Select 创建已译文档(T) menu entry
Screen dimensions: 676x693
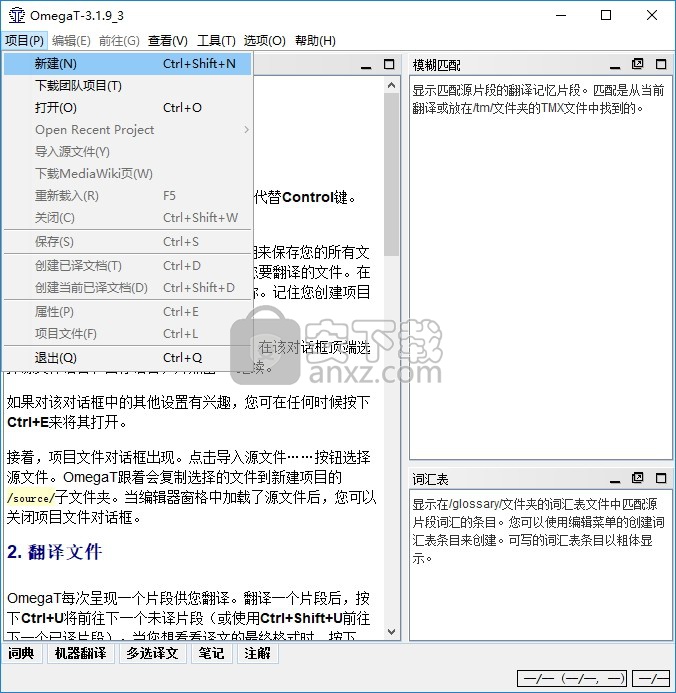coord(128,266)
